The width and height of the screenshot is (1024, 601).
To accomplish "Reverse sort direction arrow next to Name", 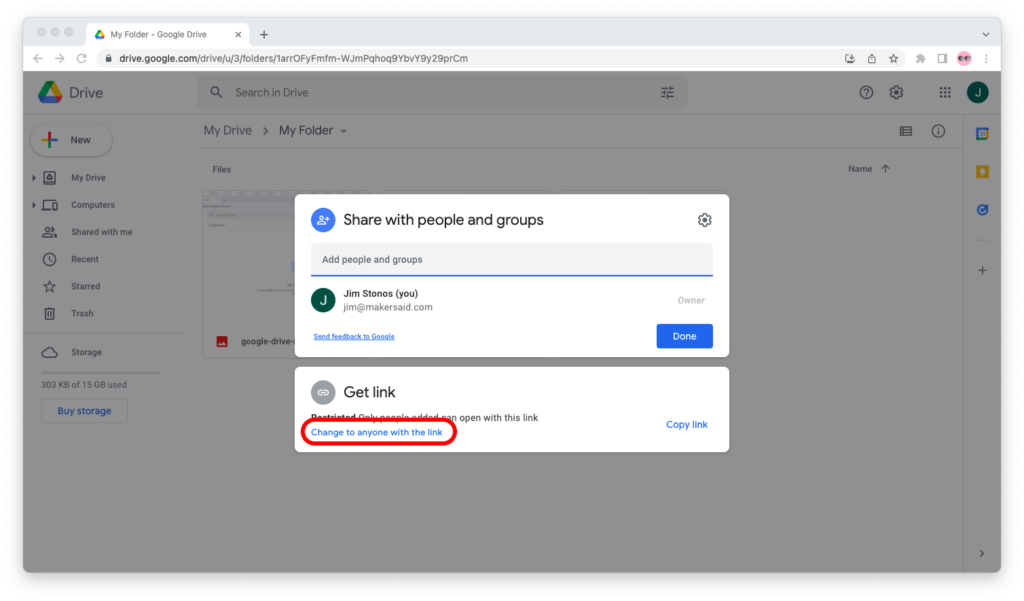I will 886,169.
